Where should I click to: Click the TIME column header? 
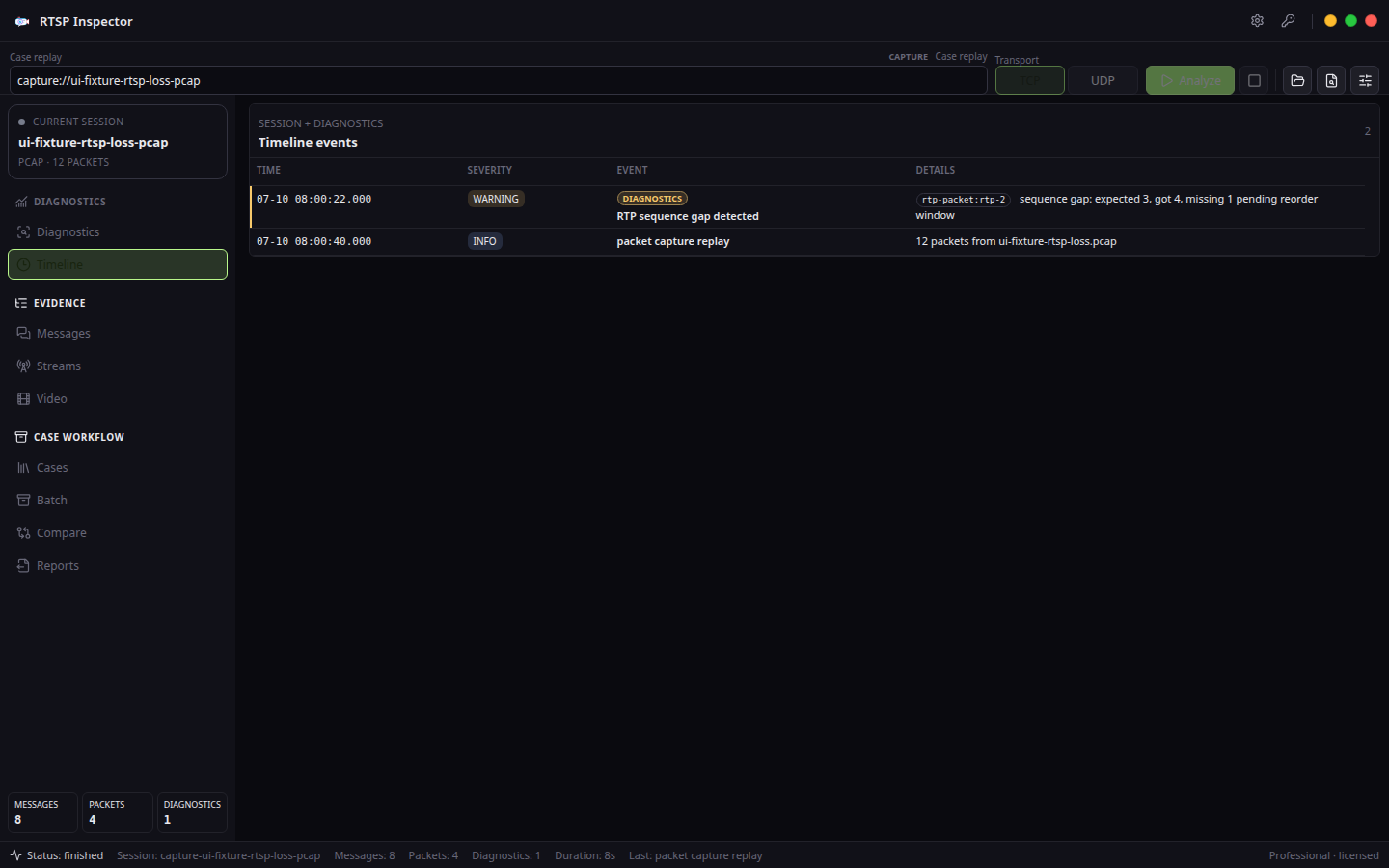click(x=269, y=170)
